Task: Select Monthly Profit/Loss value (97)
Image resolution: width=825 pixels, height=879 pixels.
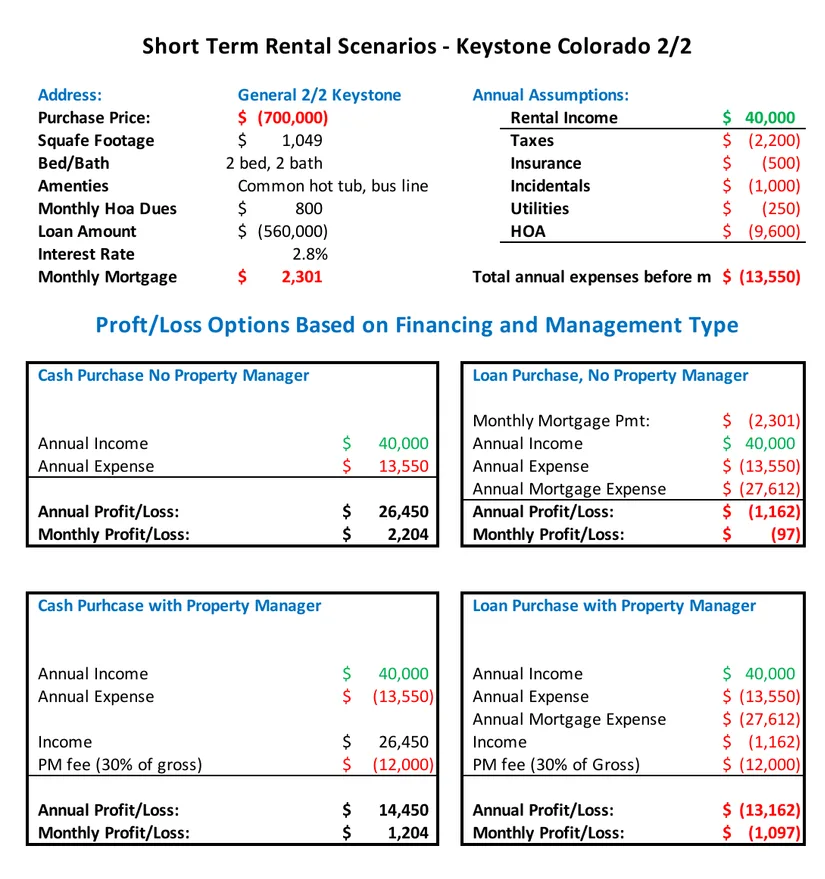Action: click(786, 534)
